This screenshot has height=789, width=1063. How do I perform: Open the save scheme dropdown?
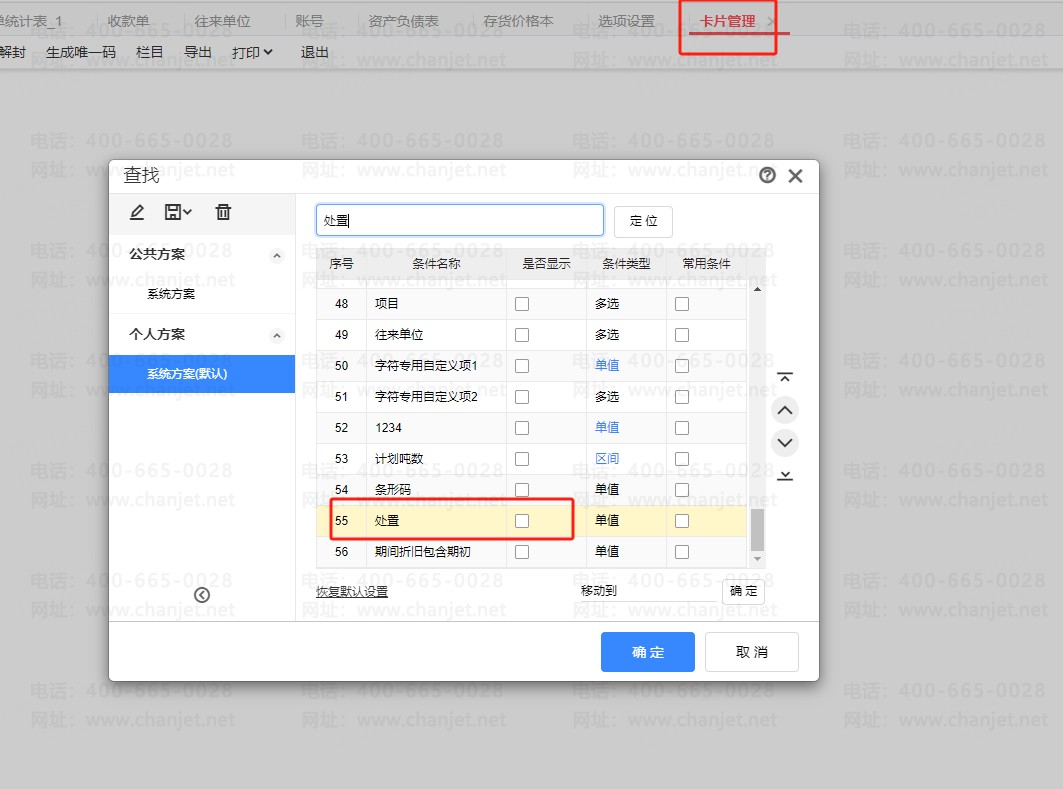[x=178, y=212]
